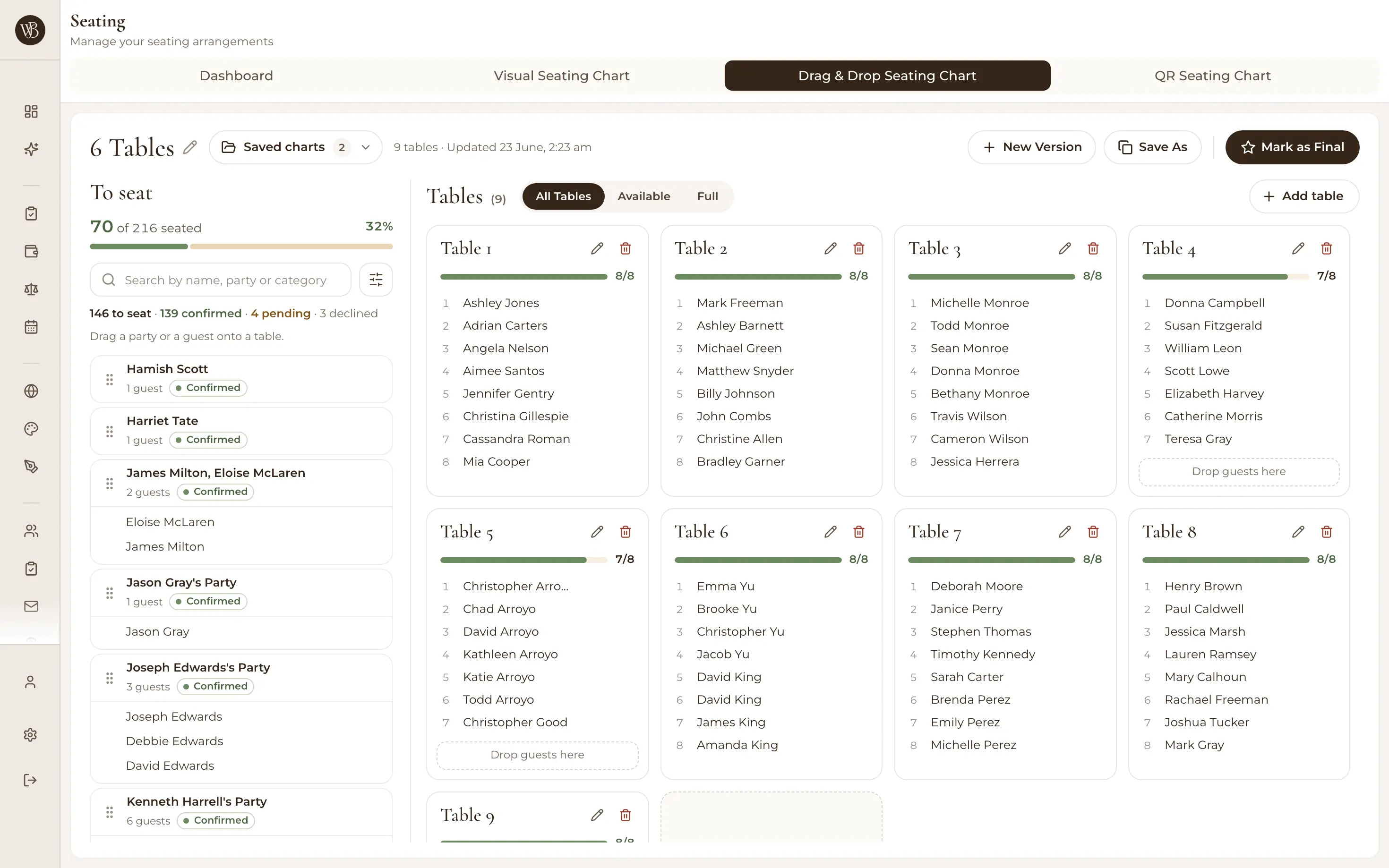This screenshot has width=1389, height=868.
Task: Open guest filter options icon
Action: click(x=376, y=280)
